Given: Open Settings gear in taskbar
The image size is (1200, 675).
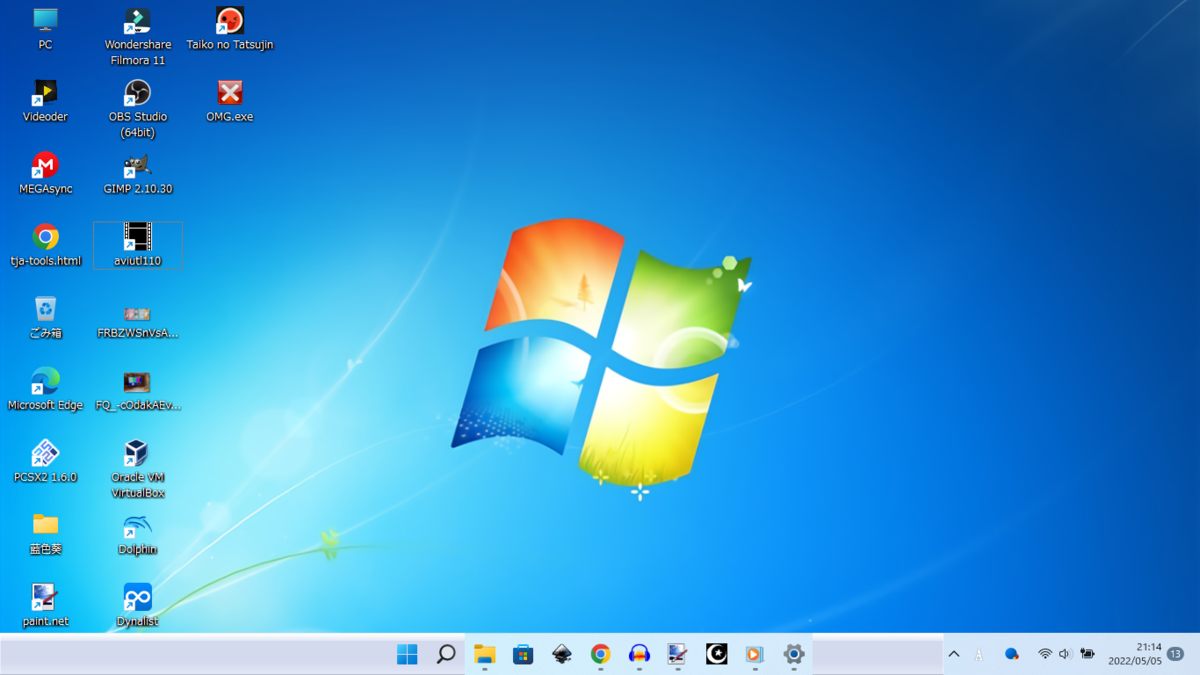Looking at the screenshot, I should 794,654.
